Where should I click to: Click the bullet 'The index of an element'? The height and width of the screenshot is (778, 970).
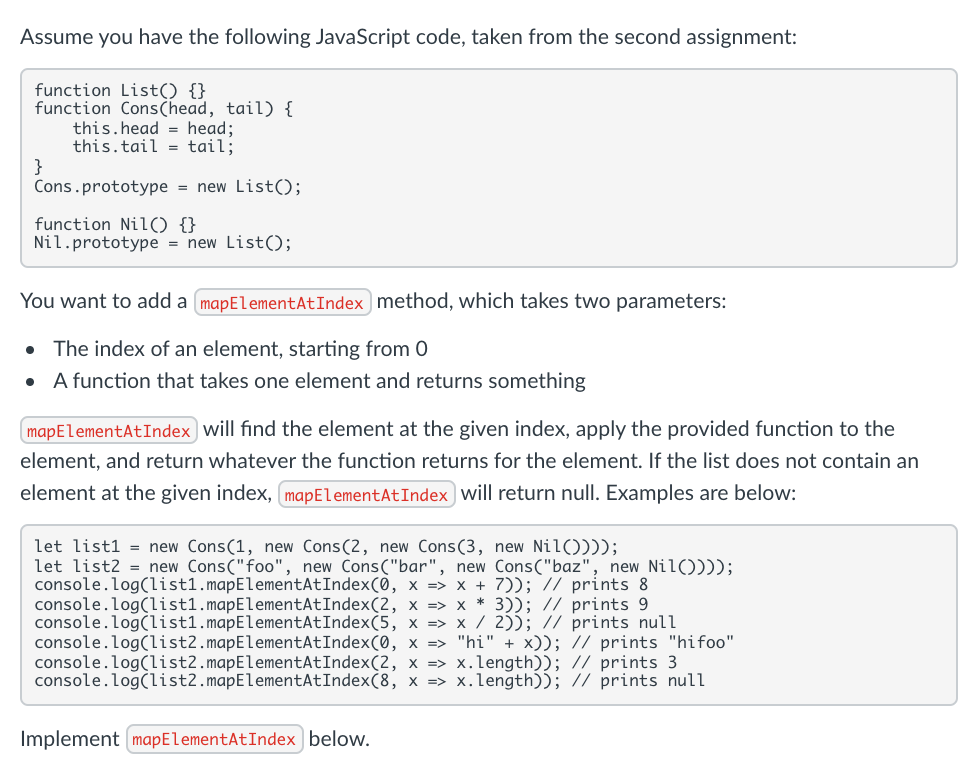(x=241, y=349)
